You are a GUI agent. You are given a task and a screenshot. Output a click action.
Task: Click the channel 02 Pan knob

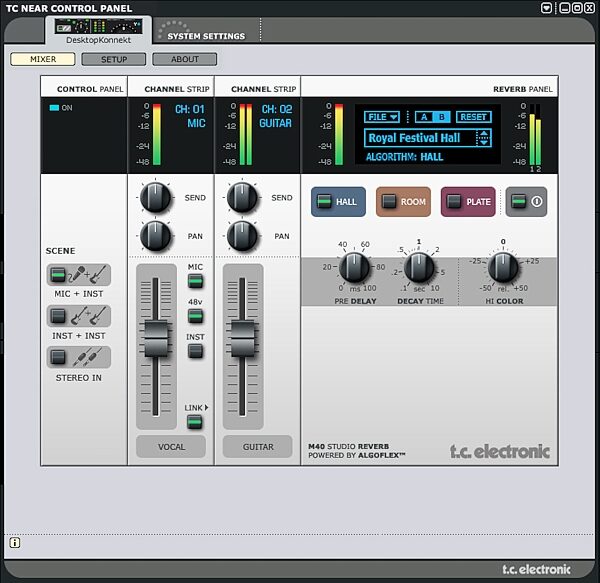(x=242, y=236)
